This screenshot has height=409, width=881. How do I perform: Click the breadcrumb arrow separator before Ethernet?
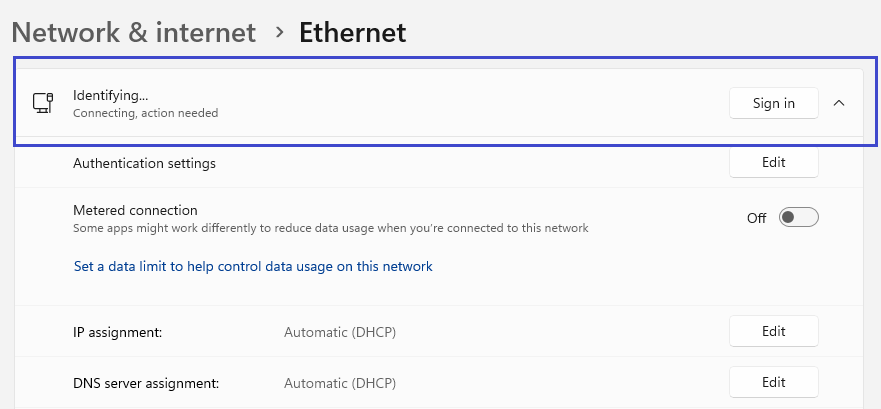tap(279, 32)
